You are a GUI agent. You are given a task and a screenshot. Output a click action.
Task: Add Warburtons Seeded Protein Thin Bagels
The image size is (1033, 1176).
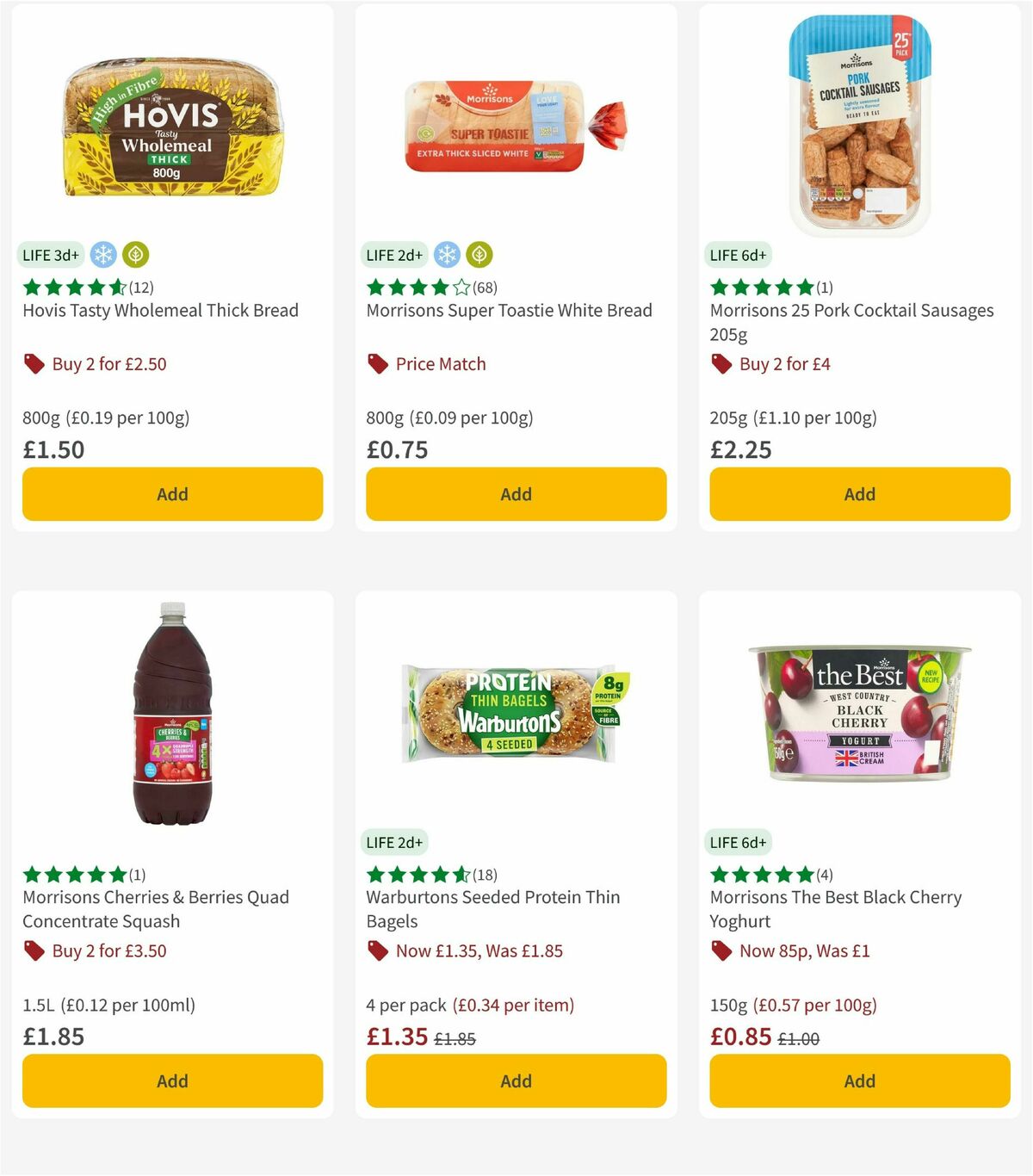[x=516, y=1080]
